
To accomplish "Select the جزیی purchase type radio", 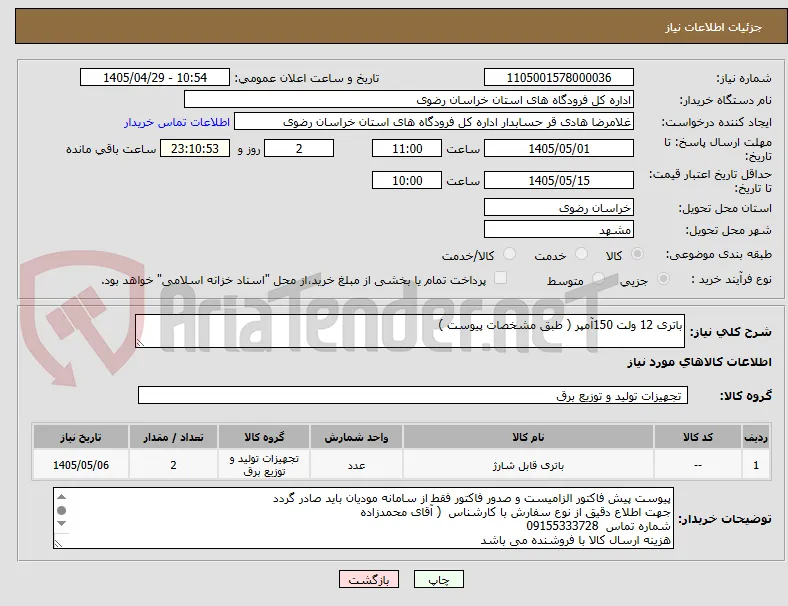I will [663, 278].
